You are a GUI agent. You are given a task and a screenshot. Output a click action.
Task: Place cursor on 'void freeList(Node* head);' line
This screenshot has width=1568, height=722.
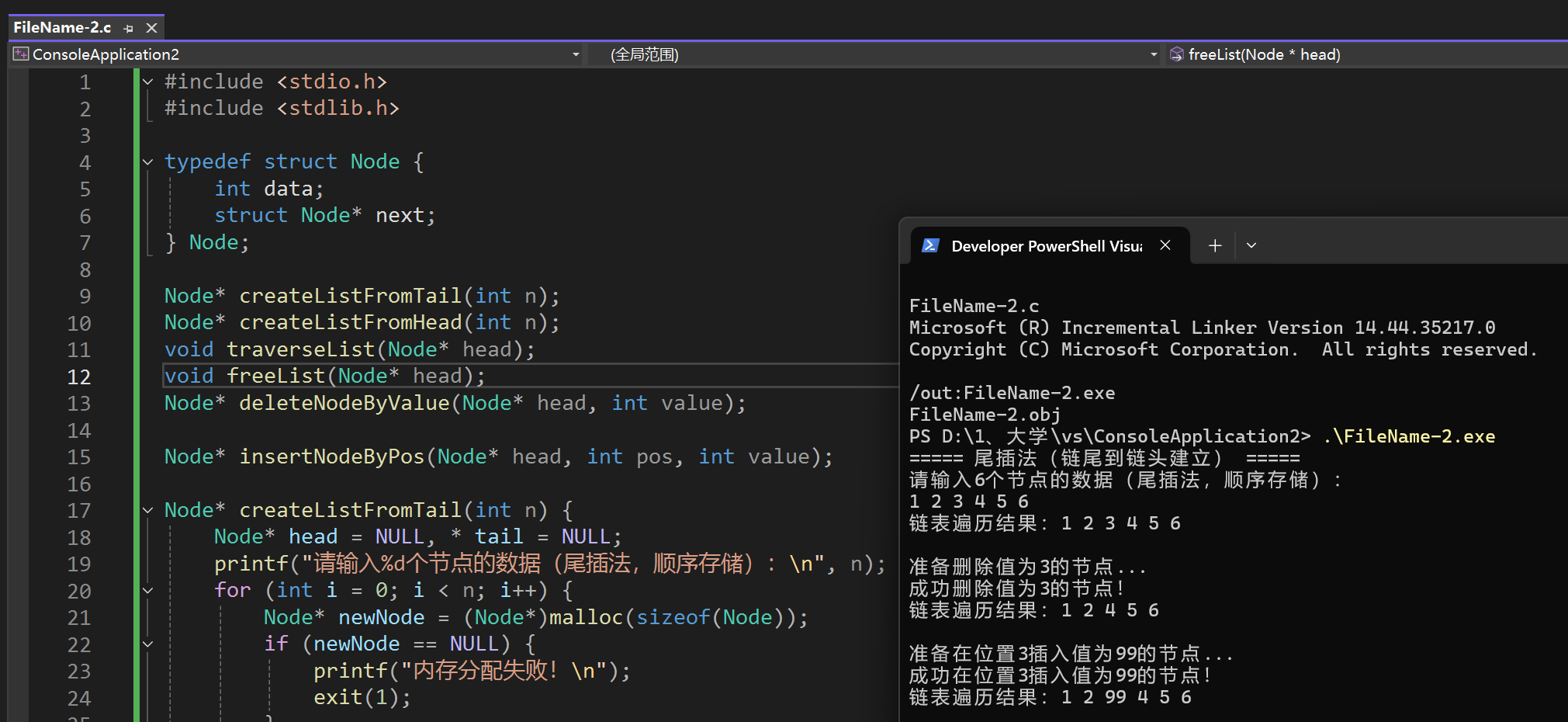[x=325, y=377]
